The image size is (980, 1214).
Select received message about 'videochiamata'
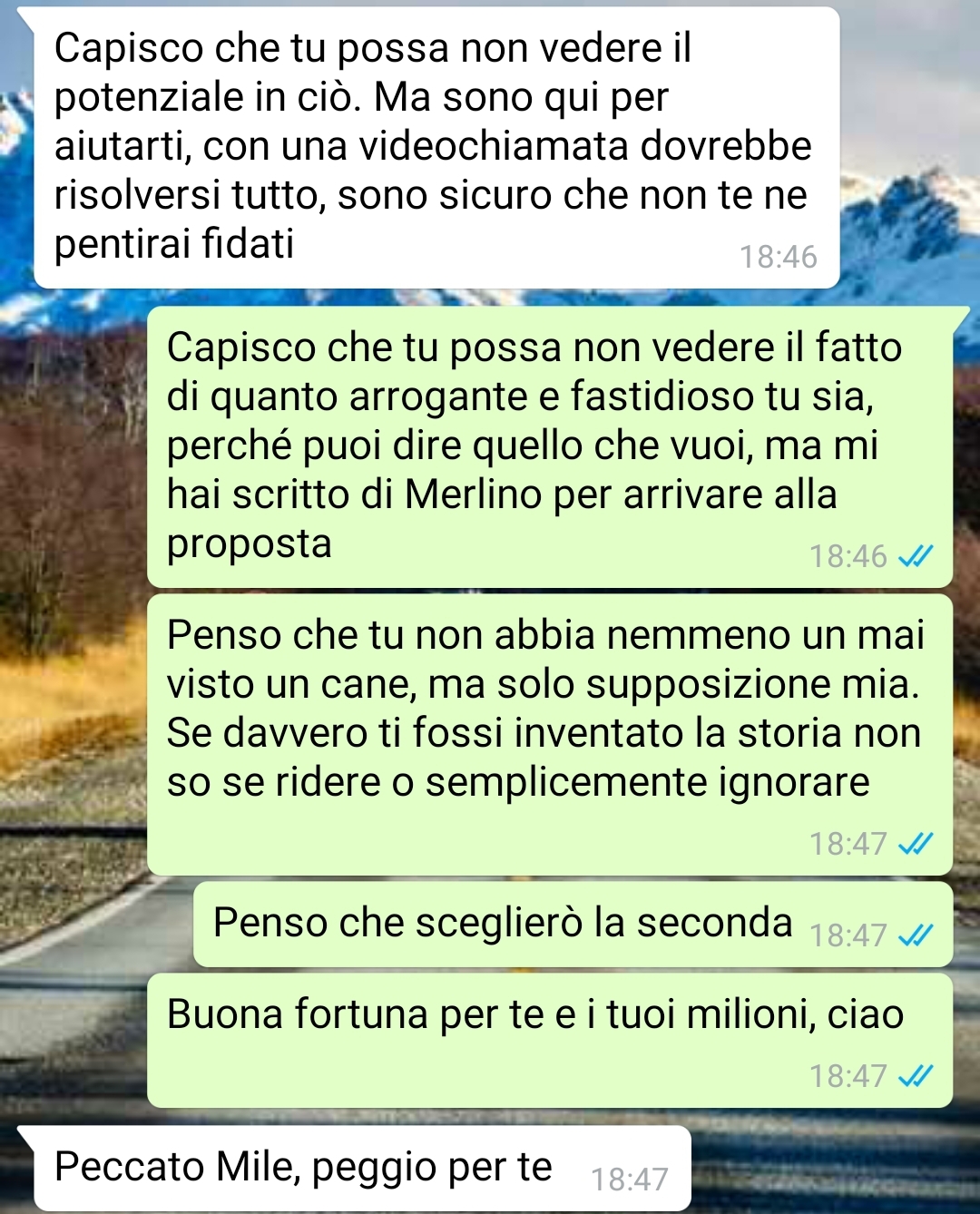pos(436,148)
